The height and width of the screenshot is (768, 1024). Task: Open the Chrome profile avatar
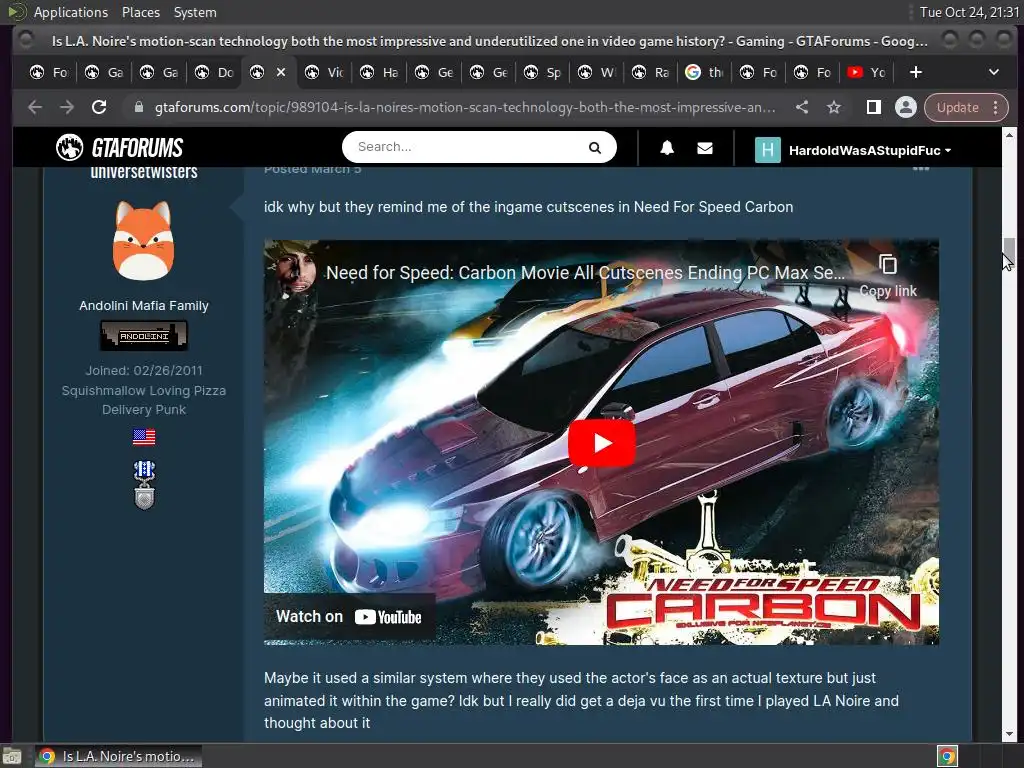point(906,107)
